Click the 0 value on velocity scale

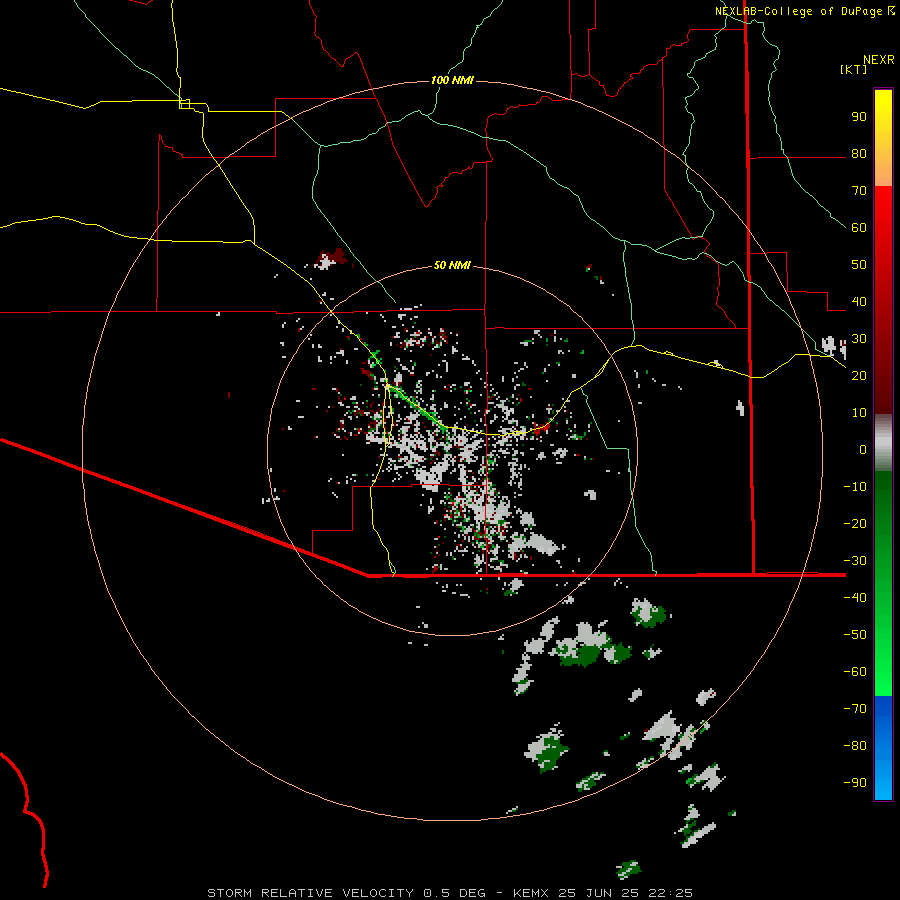[863, 449]
